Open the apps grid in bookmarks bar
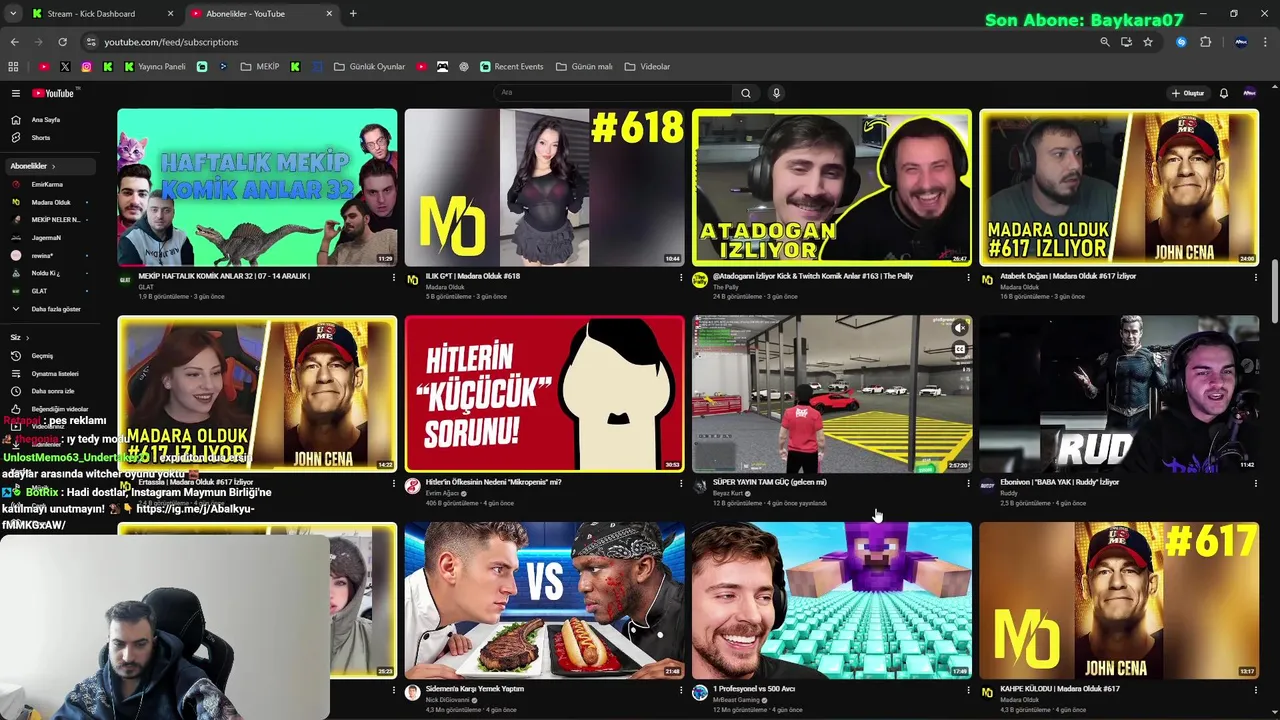 (13, 67)
